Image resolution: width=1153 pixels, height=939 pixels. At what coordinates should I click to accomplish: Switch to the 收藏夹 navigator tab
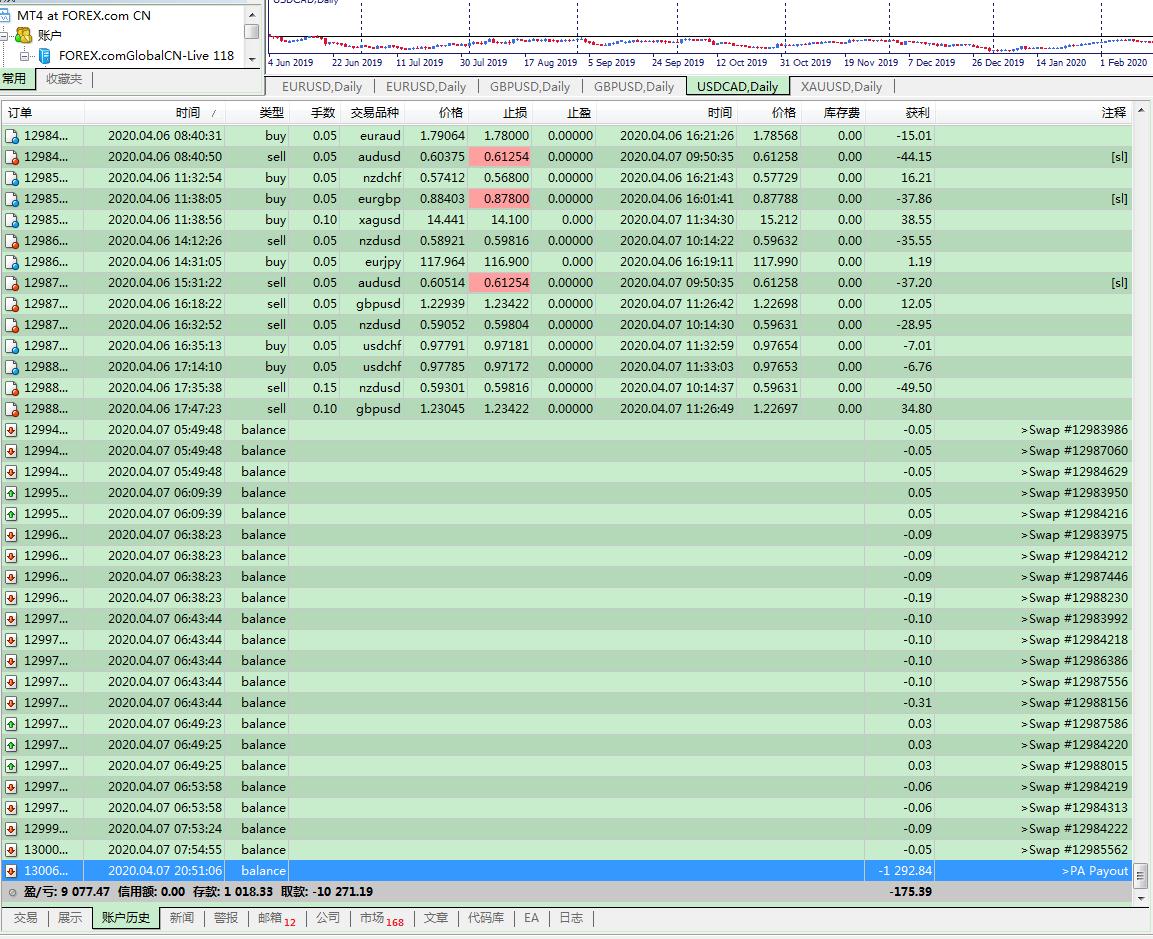pos(64,79)
